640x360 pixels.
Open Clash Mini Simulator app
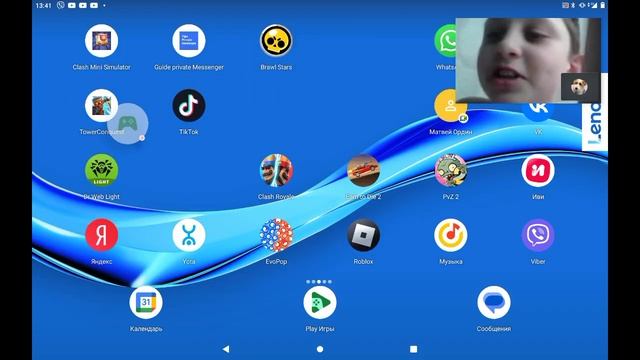(x=101, y=40)
